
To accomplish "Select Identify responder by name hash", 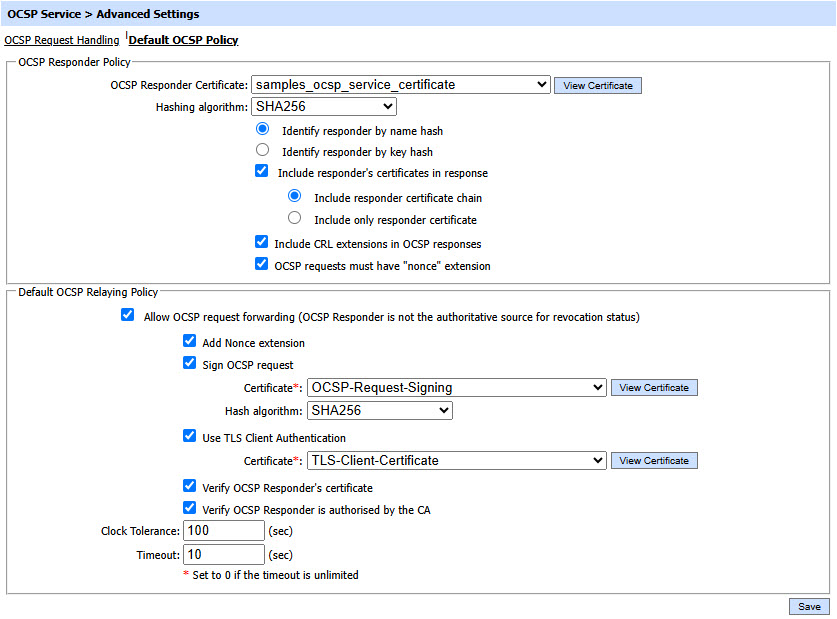I will [x=263, y=129].
